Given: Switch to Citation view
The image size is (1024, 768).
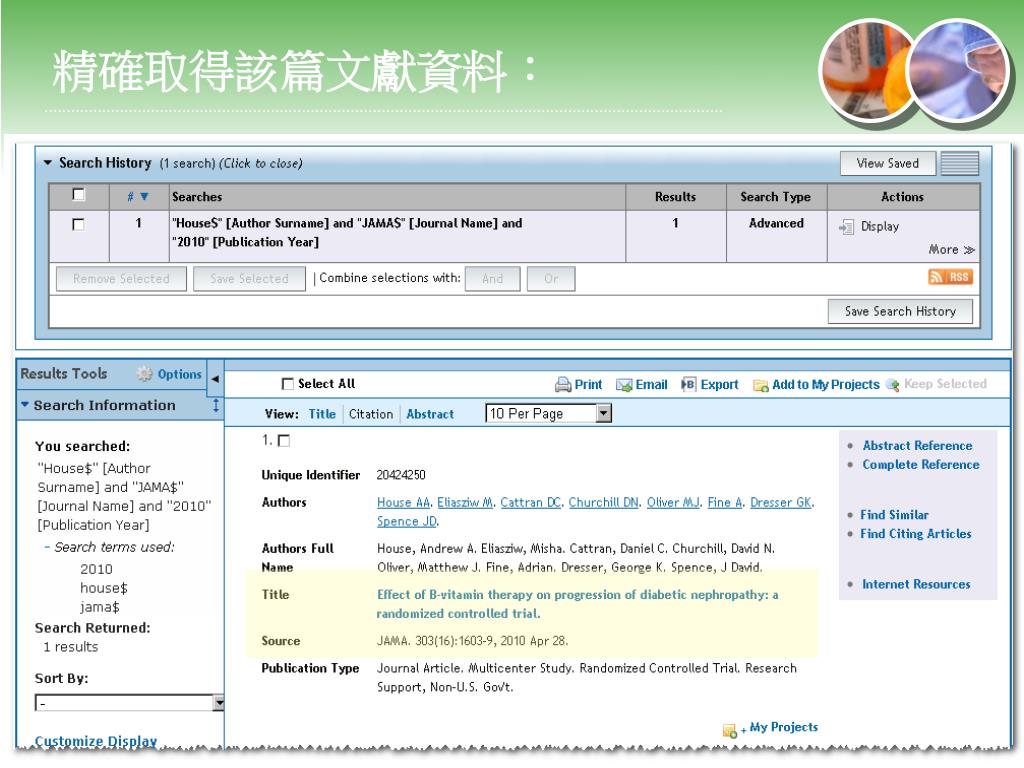Looking at the screenshot, I should tap(371, 414).
